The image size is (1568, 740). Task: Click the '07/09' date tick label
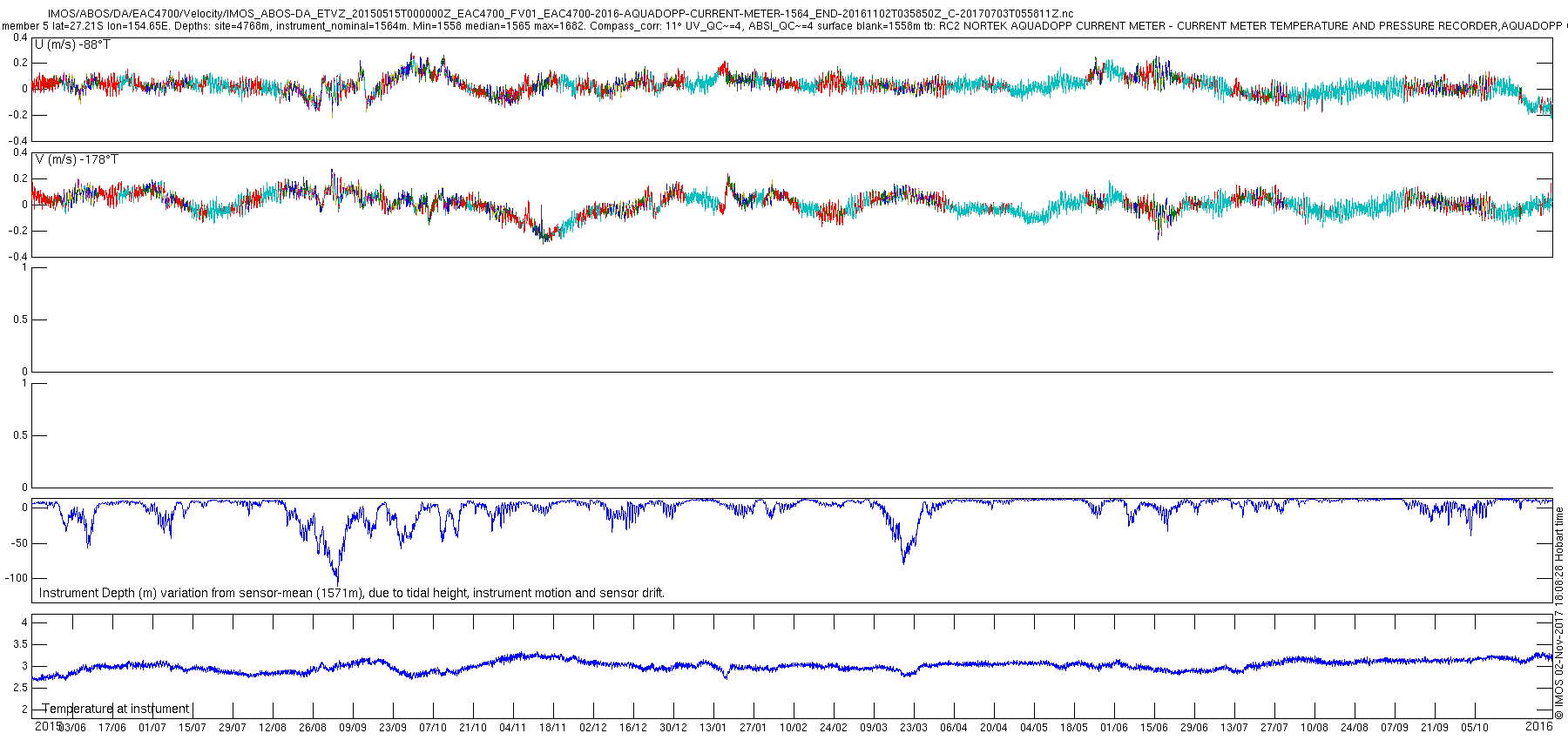click(x=1395, y=728)
